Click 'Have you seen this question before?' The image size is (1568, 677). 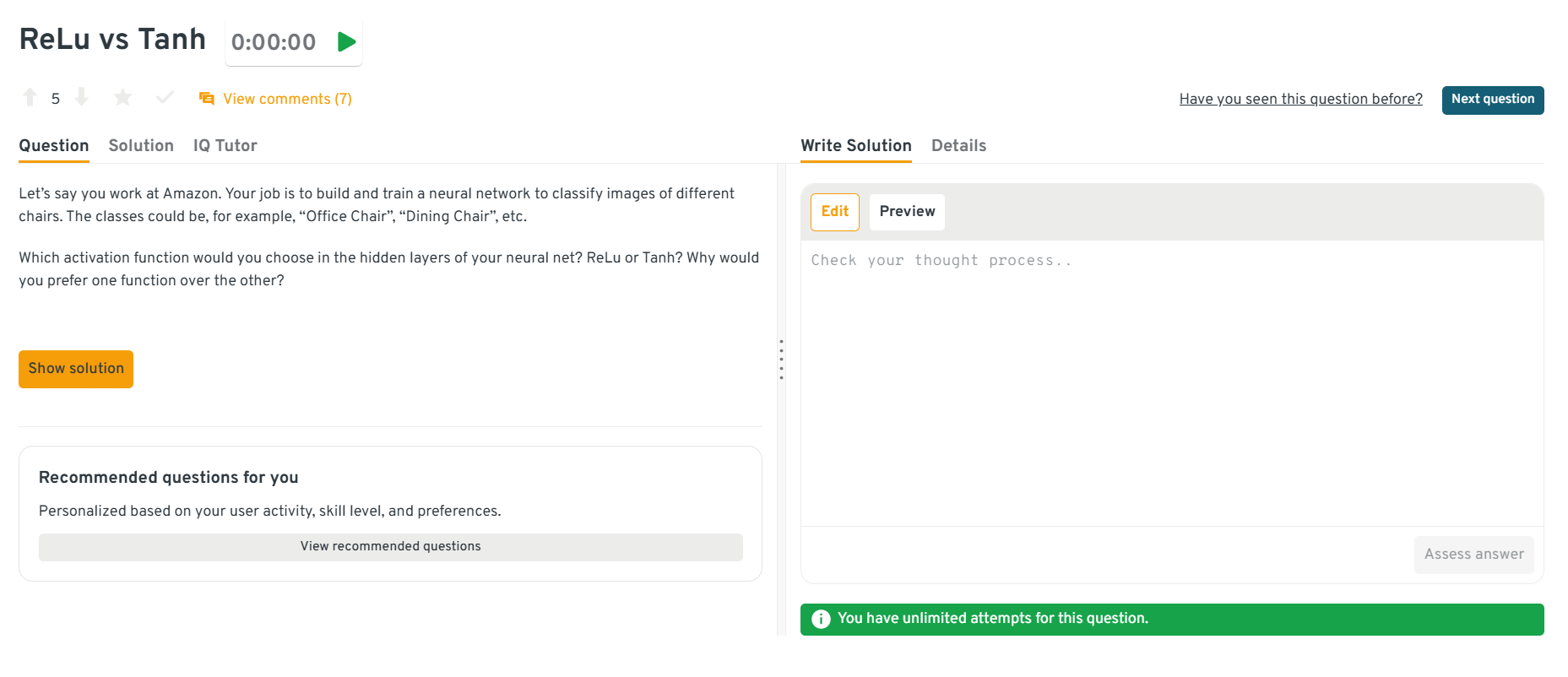point(1300,99)
